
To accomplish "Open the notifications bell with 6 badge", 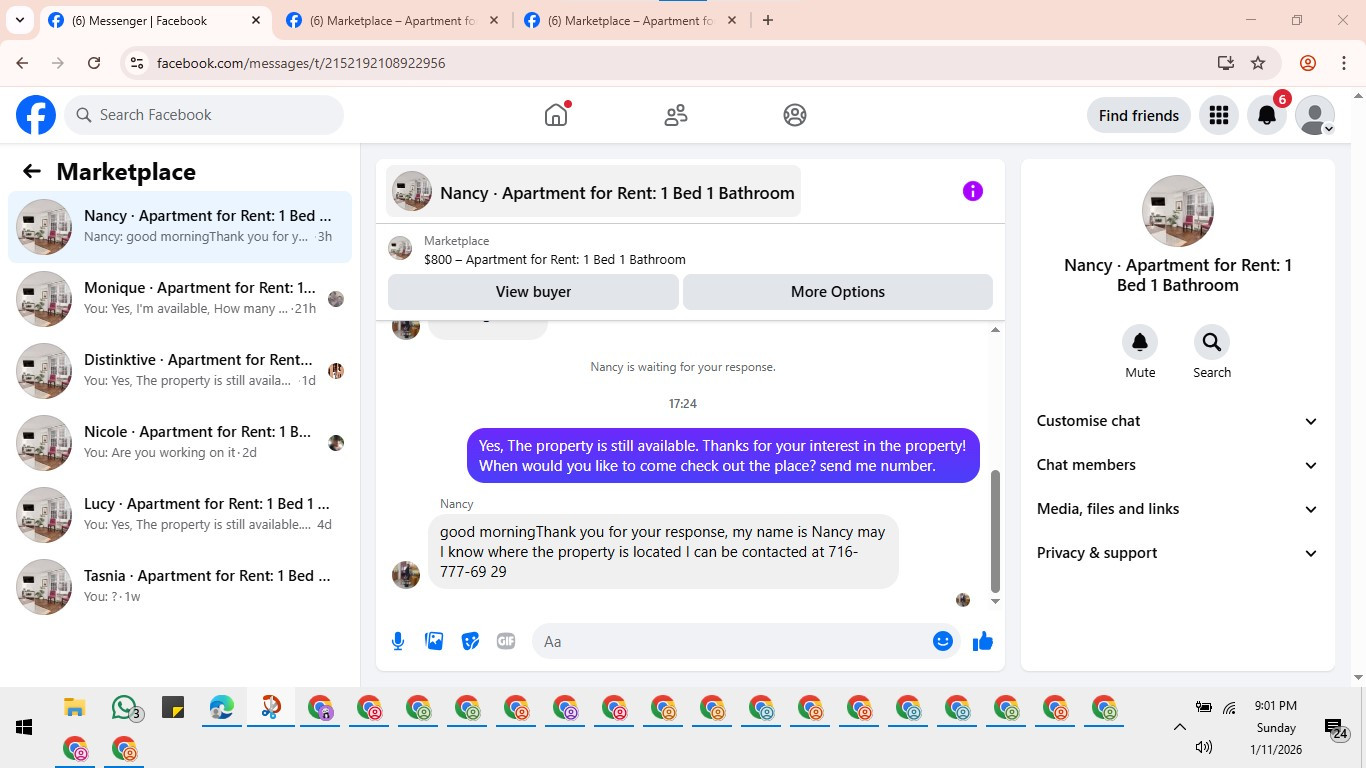I will coord(1267,115).
